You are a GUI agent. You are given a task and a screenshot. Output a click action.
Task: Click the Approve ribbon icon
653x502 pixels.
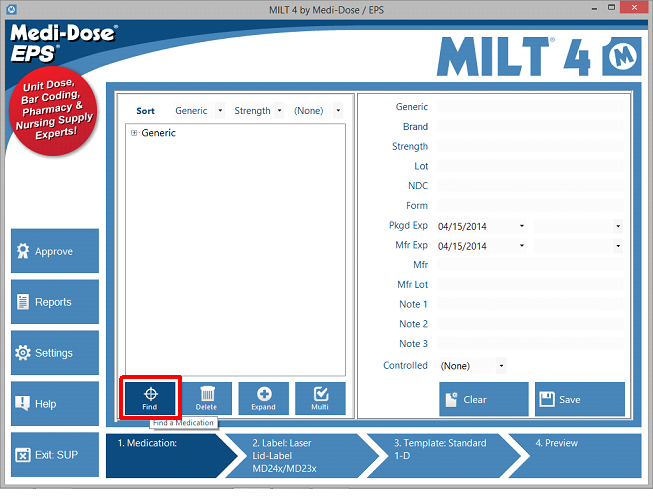click(x=23, y=251)
